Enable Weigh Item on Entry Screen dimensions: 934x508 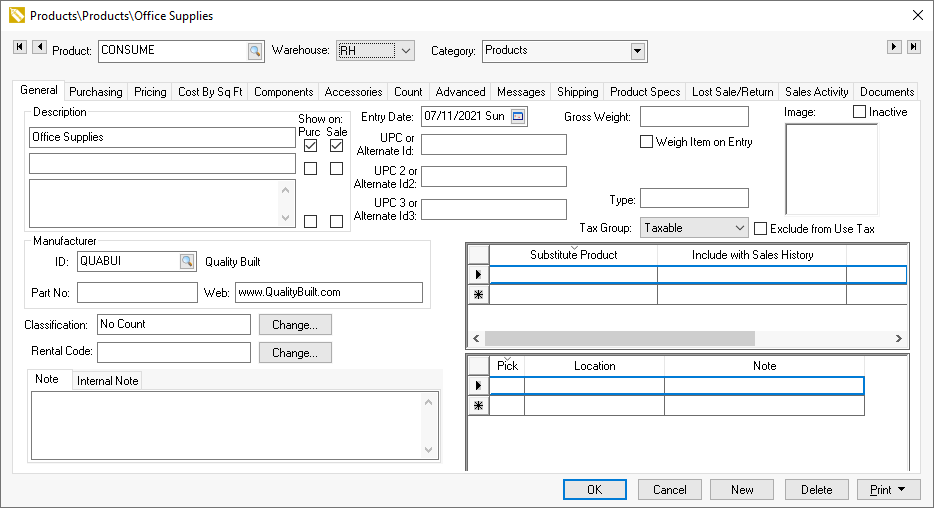tap(646, 142)
